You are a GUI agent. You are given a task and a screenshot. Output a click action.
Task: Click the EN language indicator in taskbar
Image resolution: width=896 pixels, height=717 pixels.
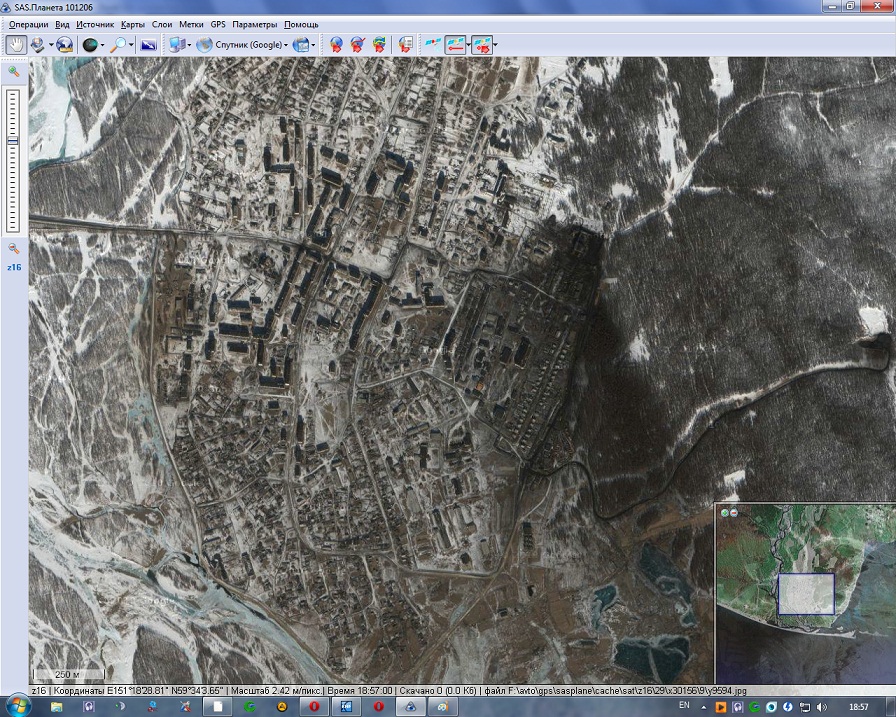coord(684,706)
